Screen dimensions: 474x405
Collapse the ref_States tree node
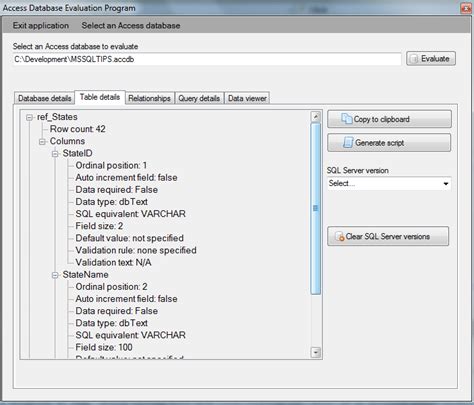coord(30,117)
